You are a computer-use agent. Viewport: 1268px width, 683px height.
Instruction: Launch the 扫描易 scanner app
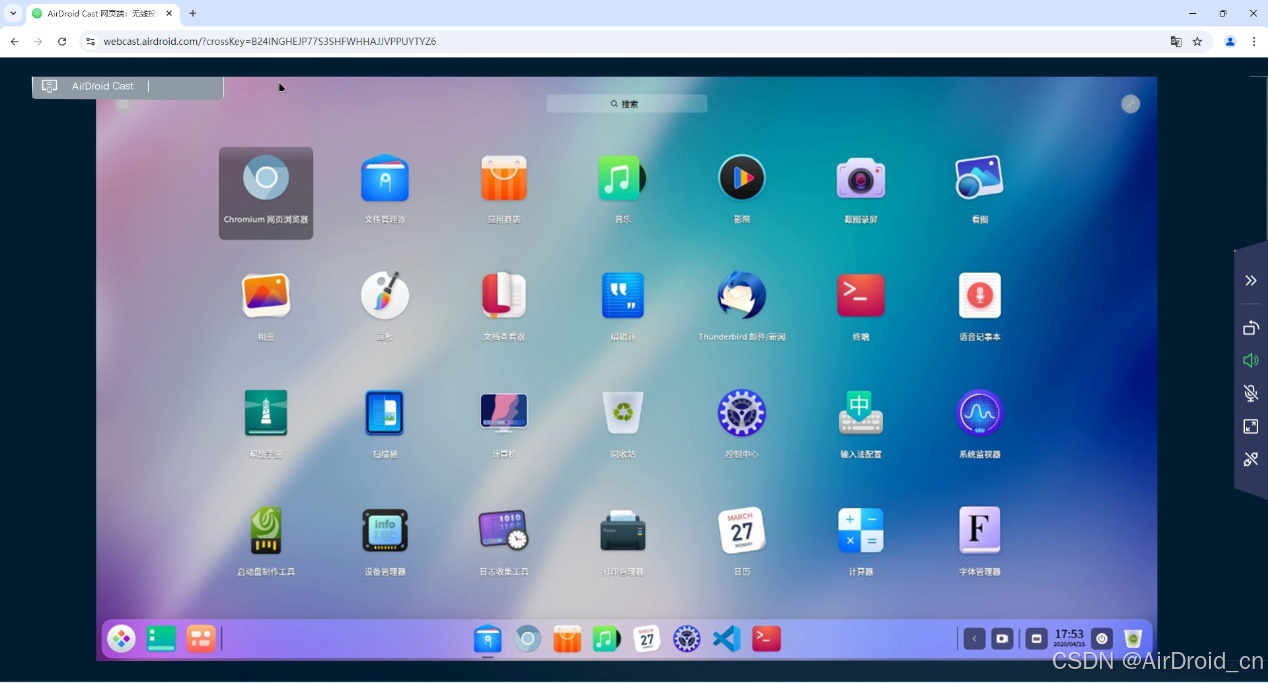click(384, 413)
